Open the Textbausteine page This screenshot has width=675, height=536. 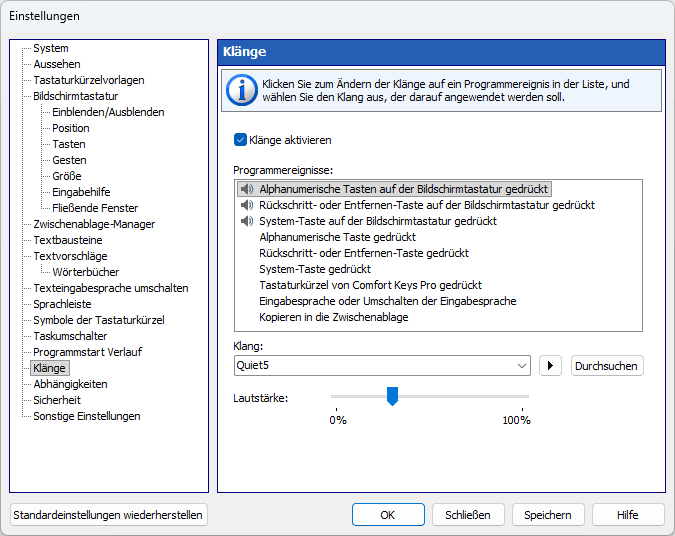(68, 240)
